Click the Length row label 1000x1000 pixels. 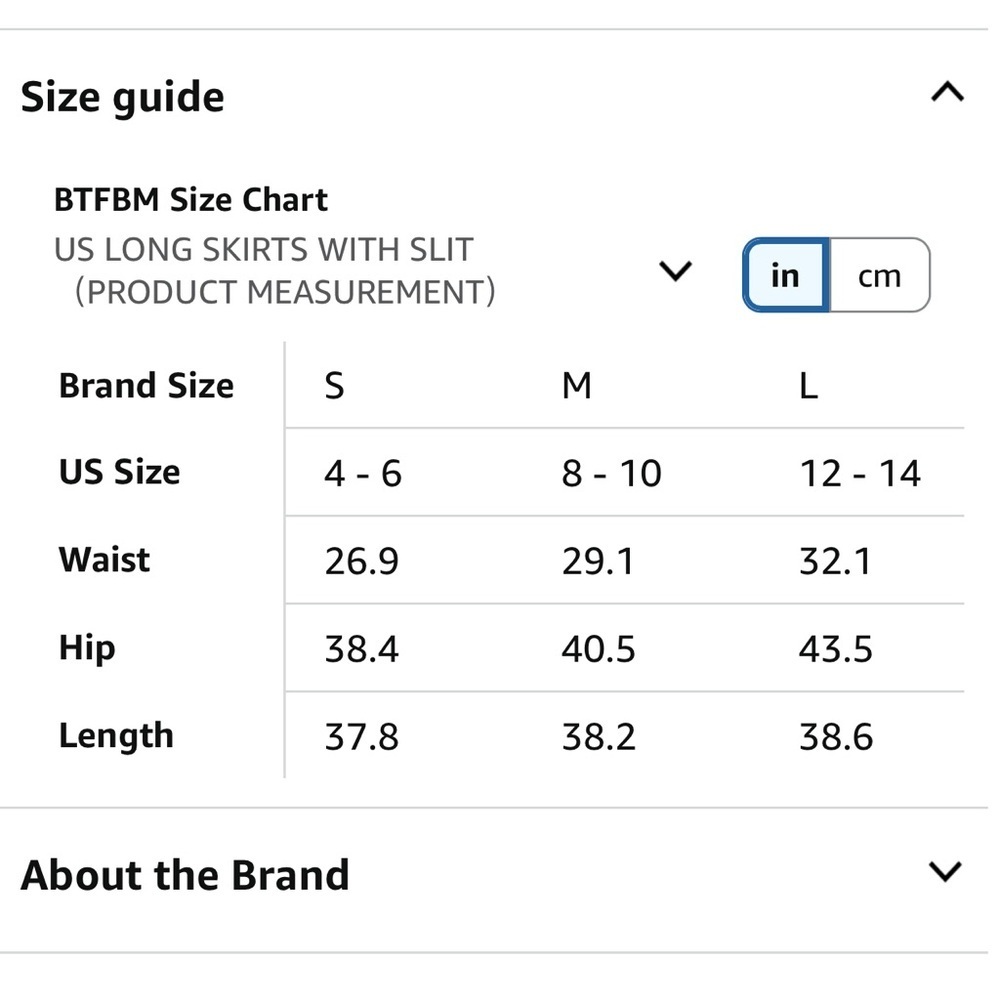pos(115,736)
